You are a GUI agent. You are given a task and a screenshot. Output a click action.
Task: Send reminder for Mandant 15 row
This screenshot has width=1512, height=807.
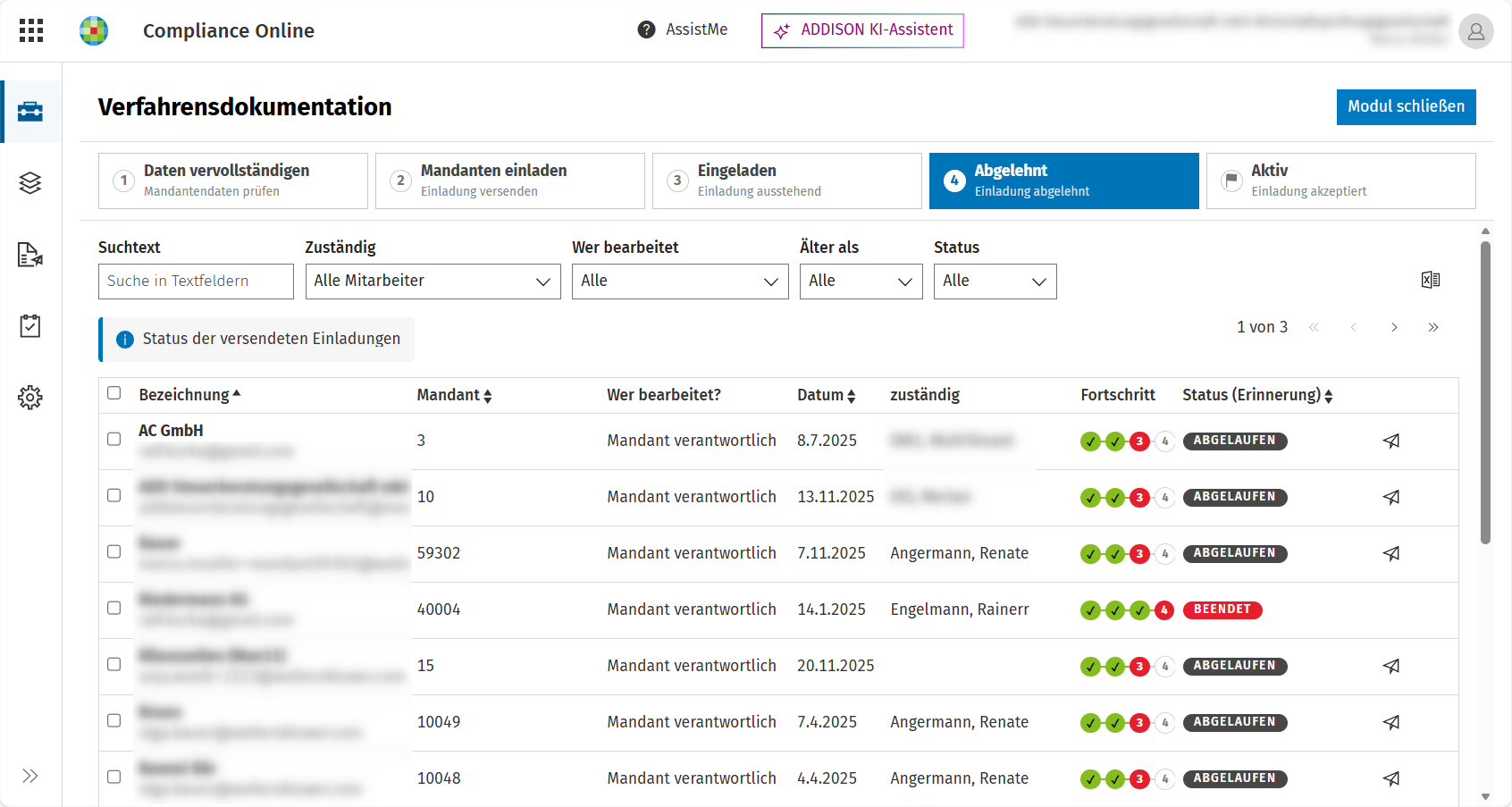pyautogui.click(x=1391, y=666)
